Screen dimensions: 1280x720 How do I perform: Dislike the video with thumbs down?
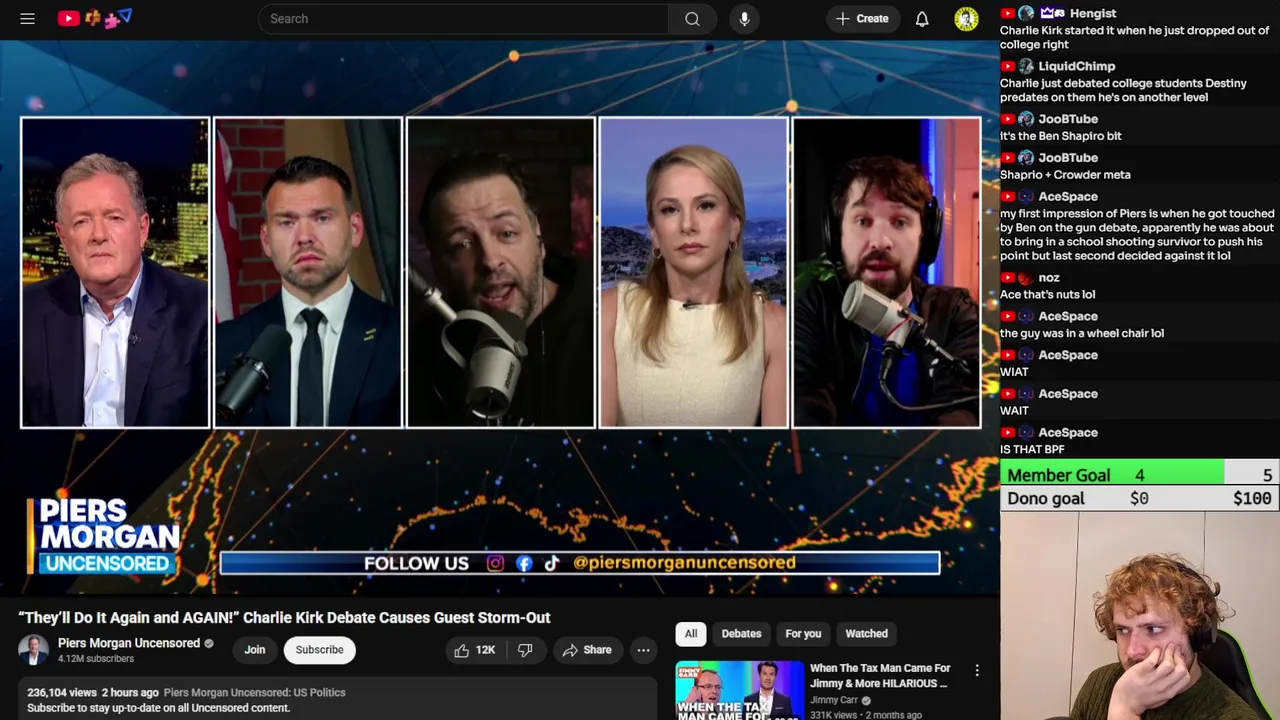525,650
